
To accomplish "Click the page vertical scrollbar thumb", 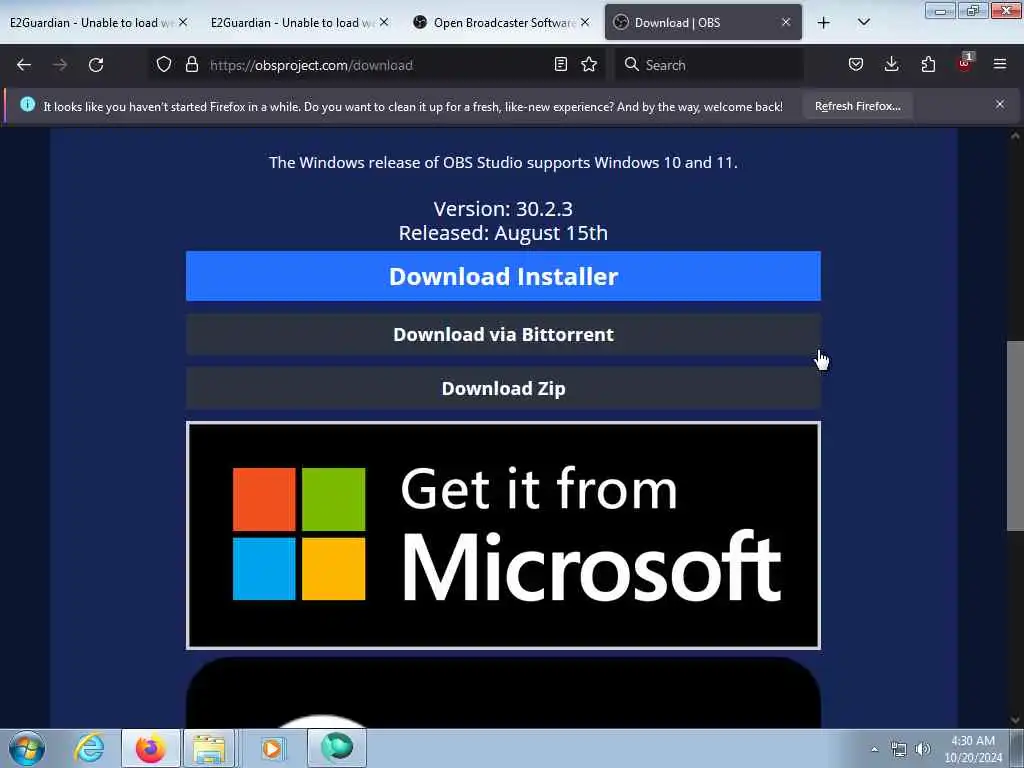I will coord(1014,436).
